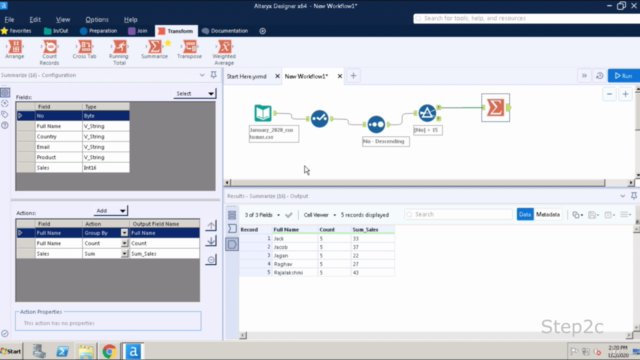
Task: Click the Input Data node on canvas
Action: (263, 113)
